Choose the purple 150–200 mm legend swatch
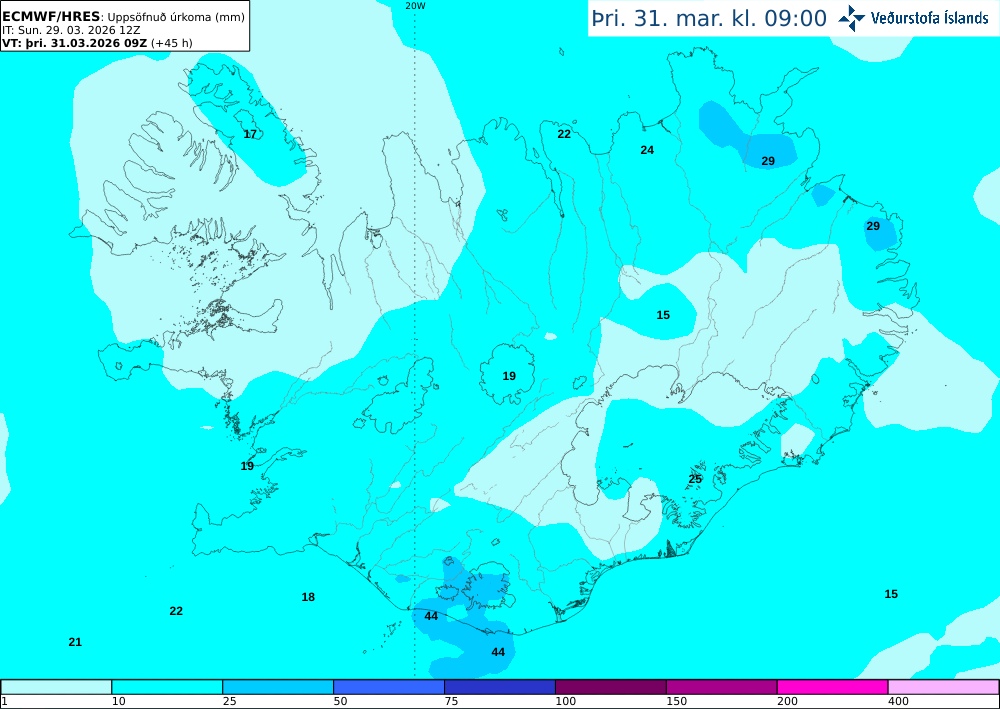 click(722, 687)
